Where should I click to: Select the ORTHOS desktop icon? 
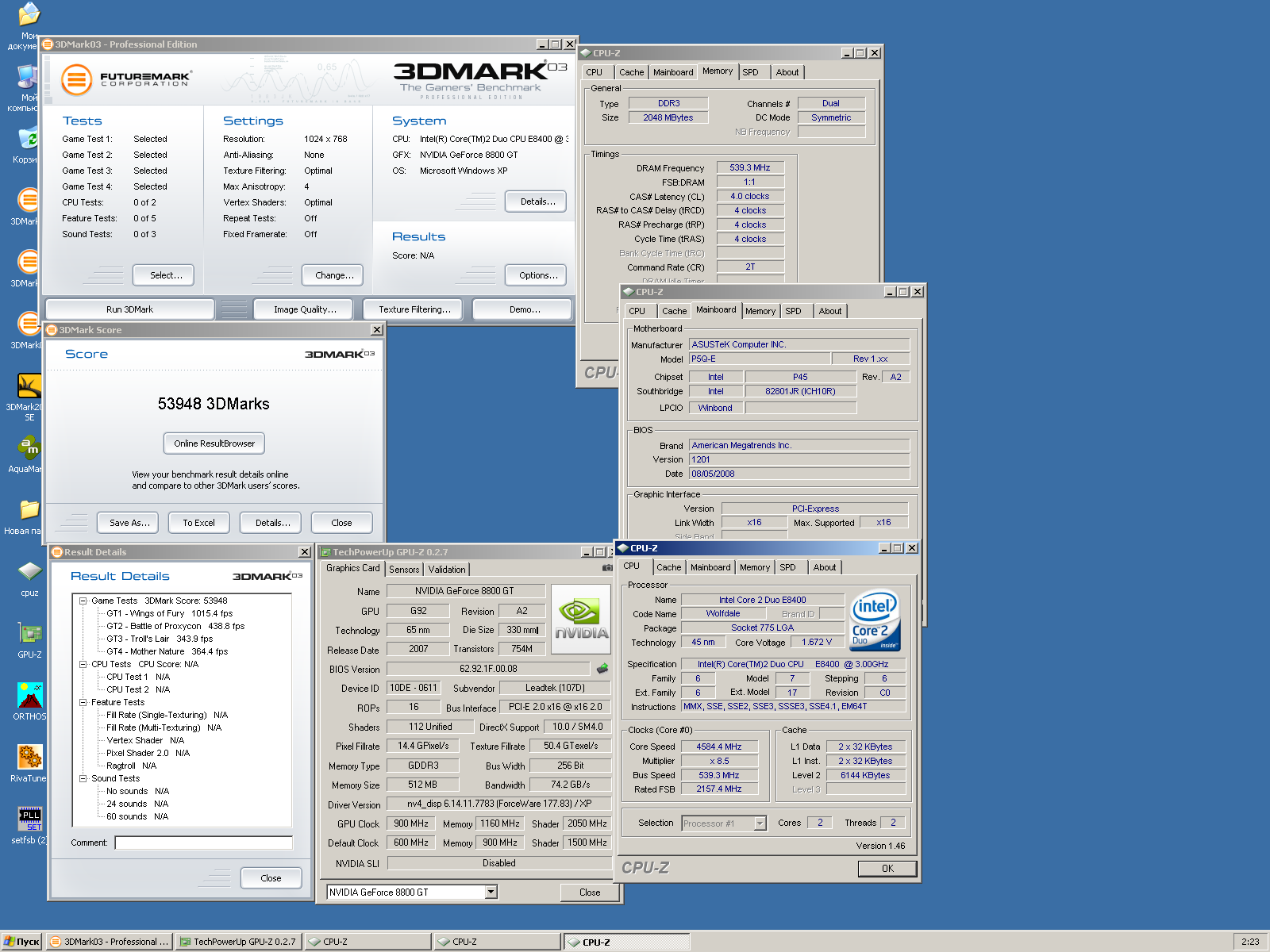[29, 702]
